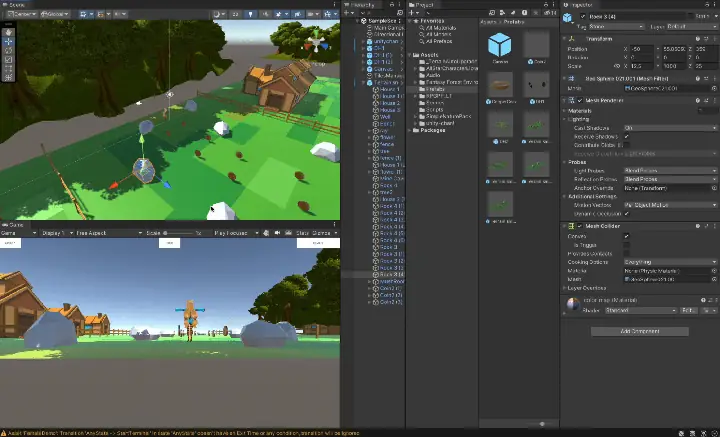Select Main Camera in Hierarchy

click(388, 28)
